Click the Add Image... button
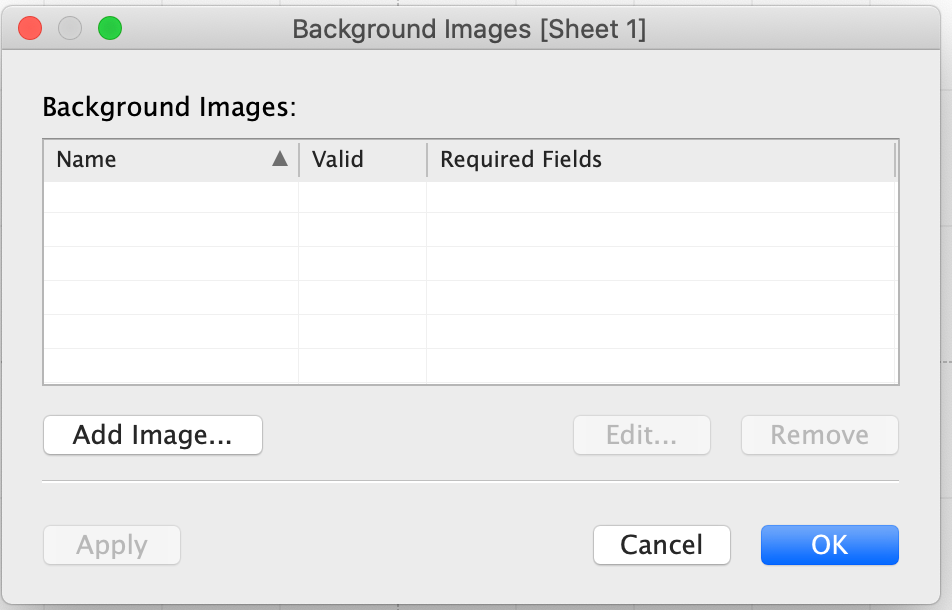The height and width of the screenshot is (610, 952). pos(152,435)
